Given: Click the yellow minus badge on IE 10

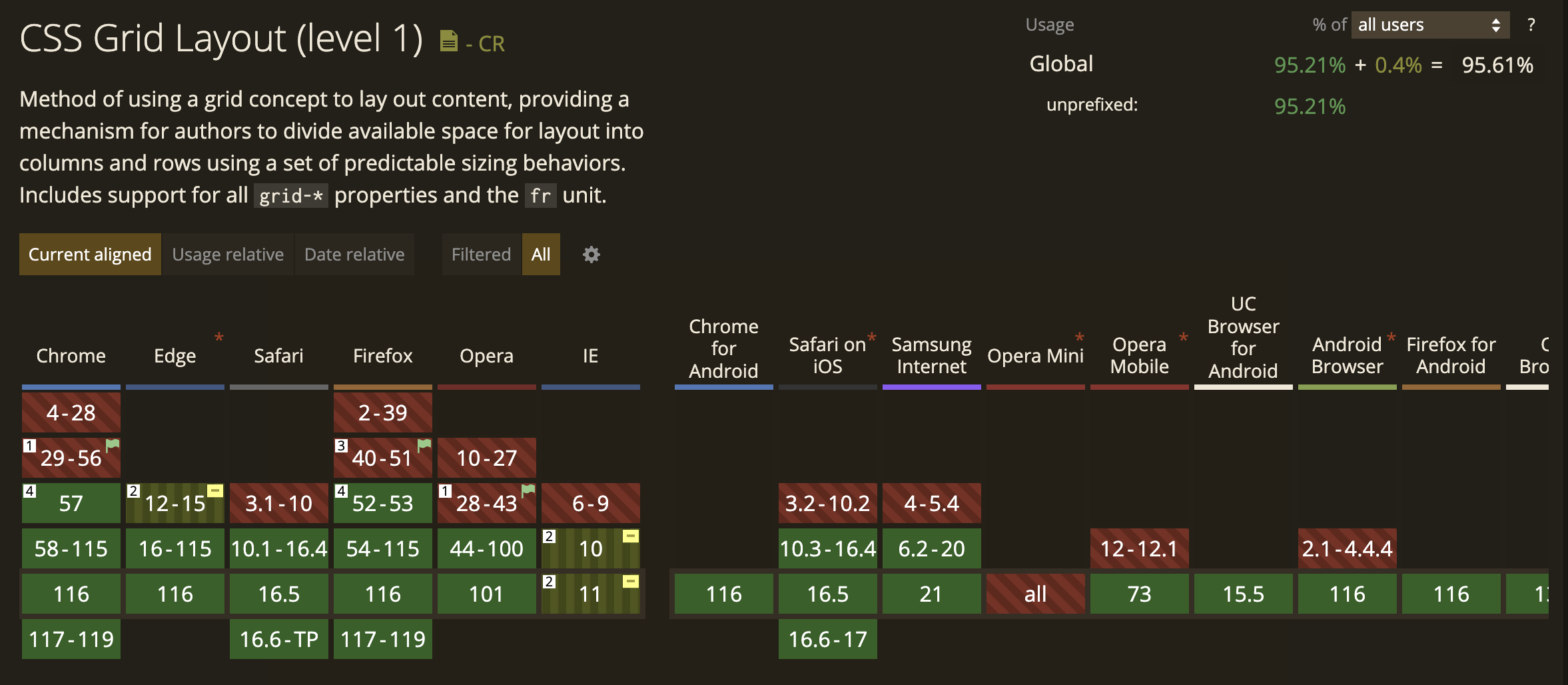Looking at the screenshot, I should [x=630, y=536].
